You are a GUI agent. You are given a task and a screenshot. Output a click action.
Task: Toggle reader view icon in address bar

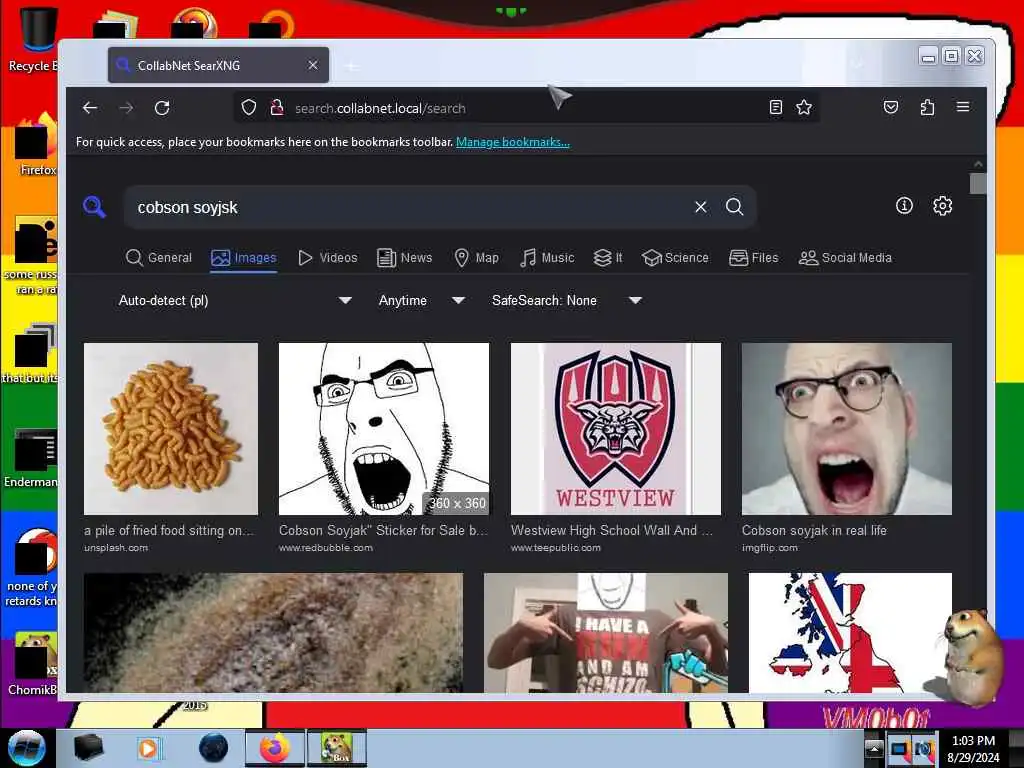click(776, 108)
